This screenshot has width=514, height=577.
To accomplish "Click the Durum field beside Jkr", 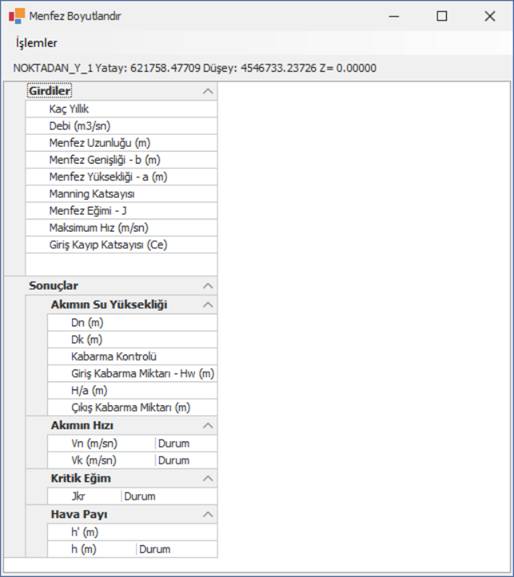I will (x=169, y=496).
